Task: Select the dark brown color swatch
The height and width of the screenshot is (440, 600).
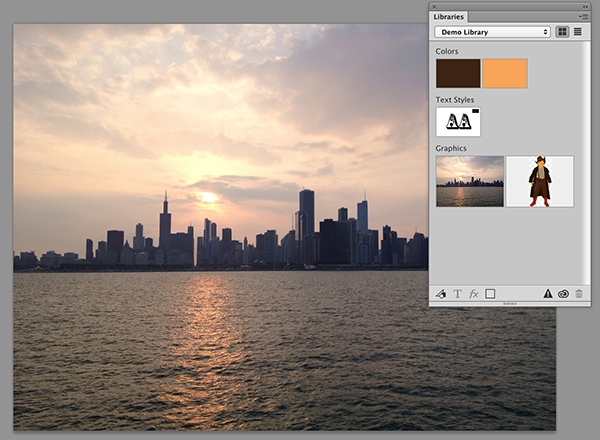Action: coord(458,73)
